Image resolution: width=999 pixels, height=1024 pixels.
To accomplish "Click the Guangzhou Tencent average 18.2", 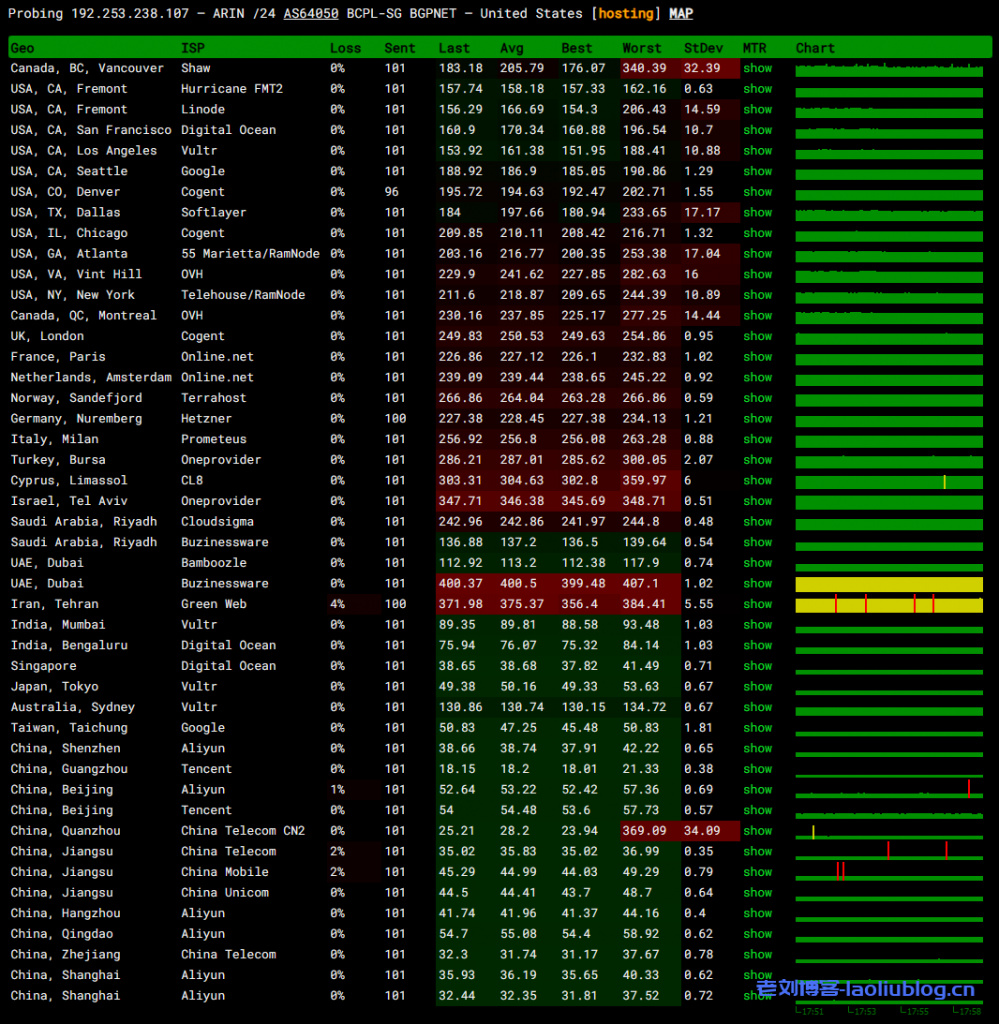I will click(515, 769).
